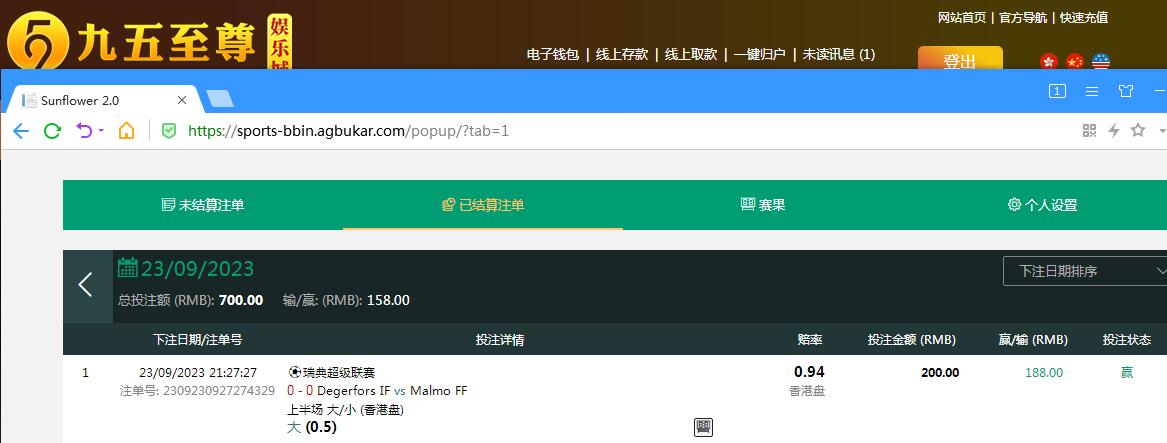
Task: Click the 九五至尊 site logo
Action: tap(149, 41)
